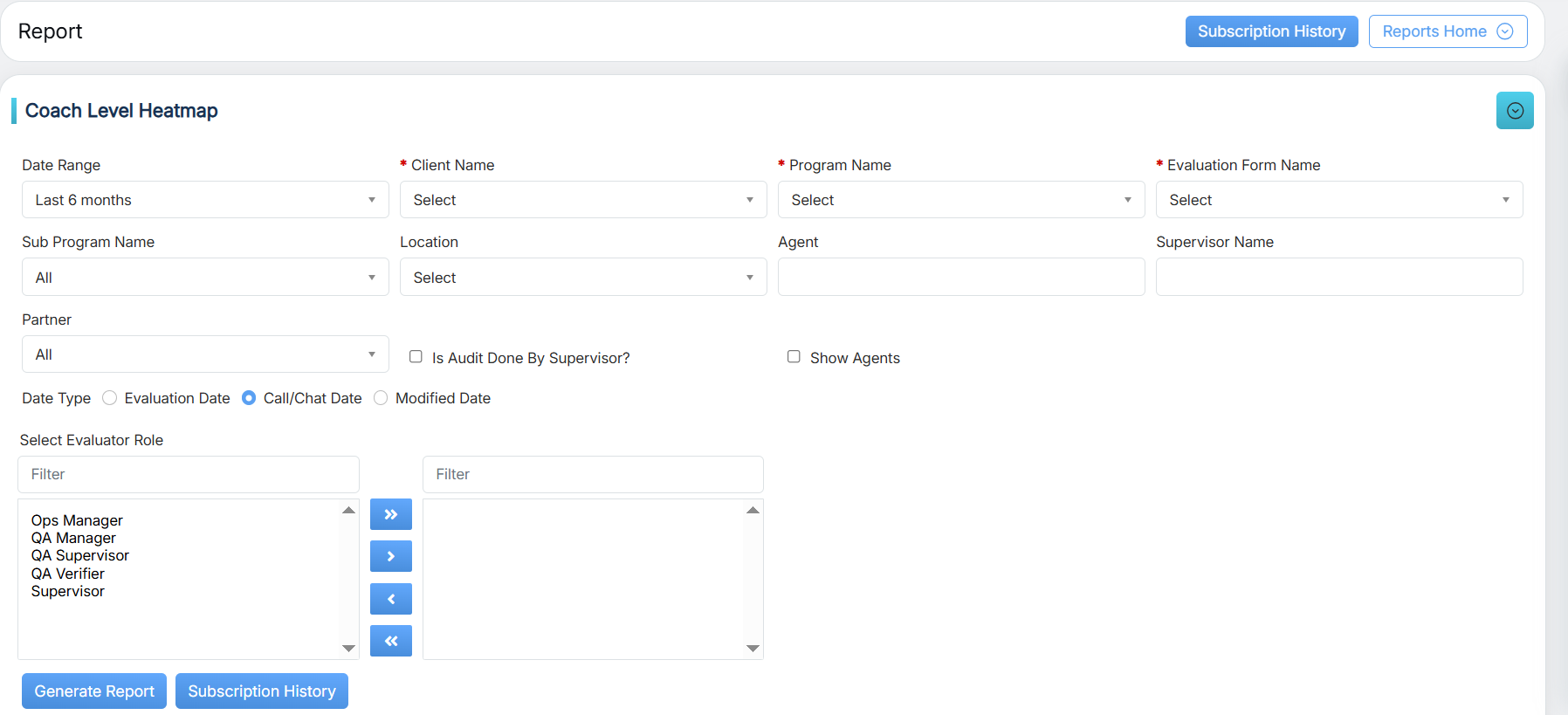Viewport: 1568px width, 715px height.
Task: Click the move selected right arrow button
Action: pyautogui.click(x=390, y=556)
